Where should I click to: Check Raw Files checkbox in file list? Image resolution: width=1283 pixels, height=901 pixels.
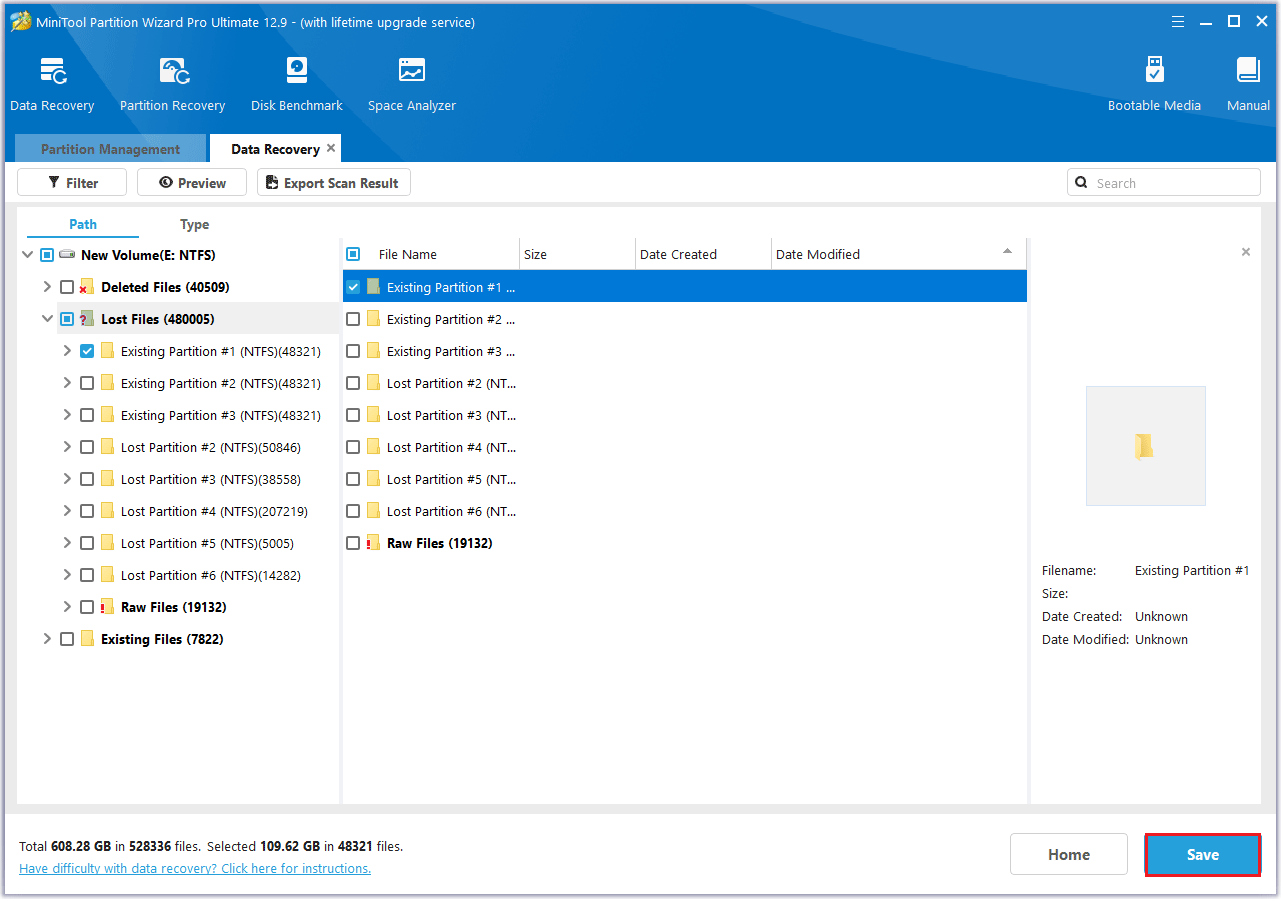(353, 543)
